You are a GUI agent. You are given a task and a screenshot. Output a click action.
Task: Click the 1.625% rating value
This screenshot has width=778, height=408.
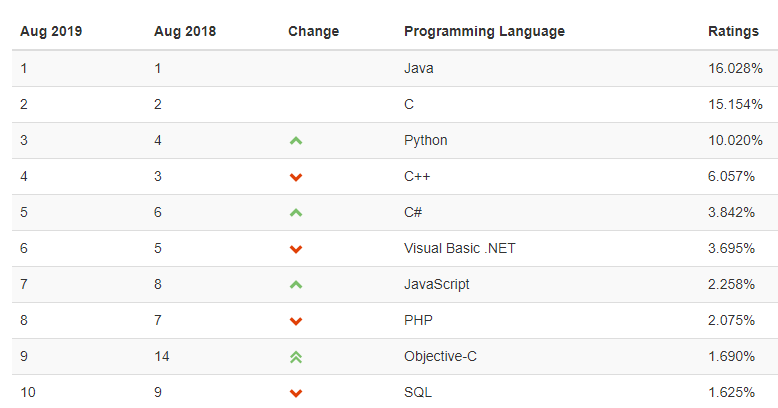point(731,392)
